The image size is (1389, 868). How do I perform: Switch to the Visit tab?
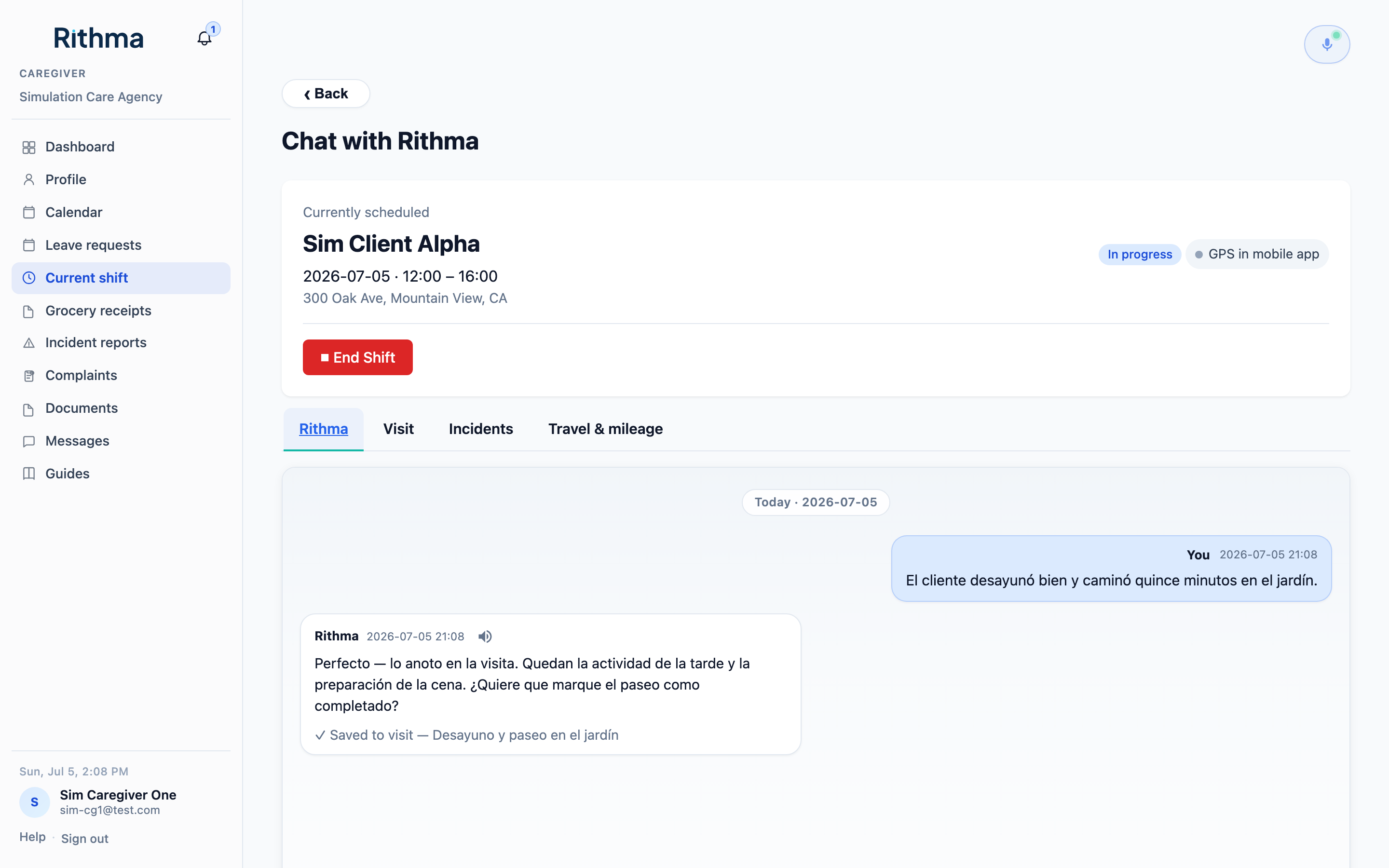[398, 429]
